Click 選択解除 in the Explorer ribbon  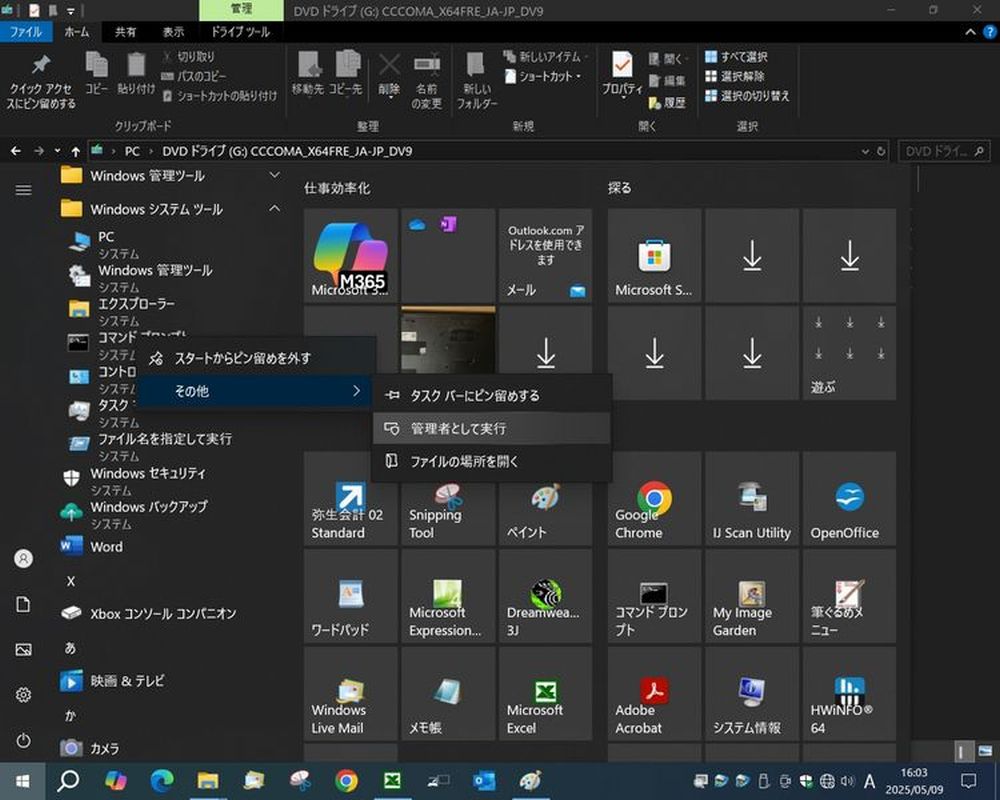tap(735, 77)
